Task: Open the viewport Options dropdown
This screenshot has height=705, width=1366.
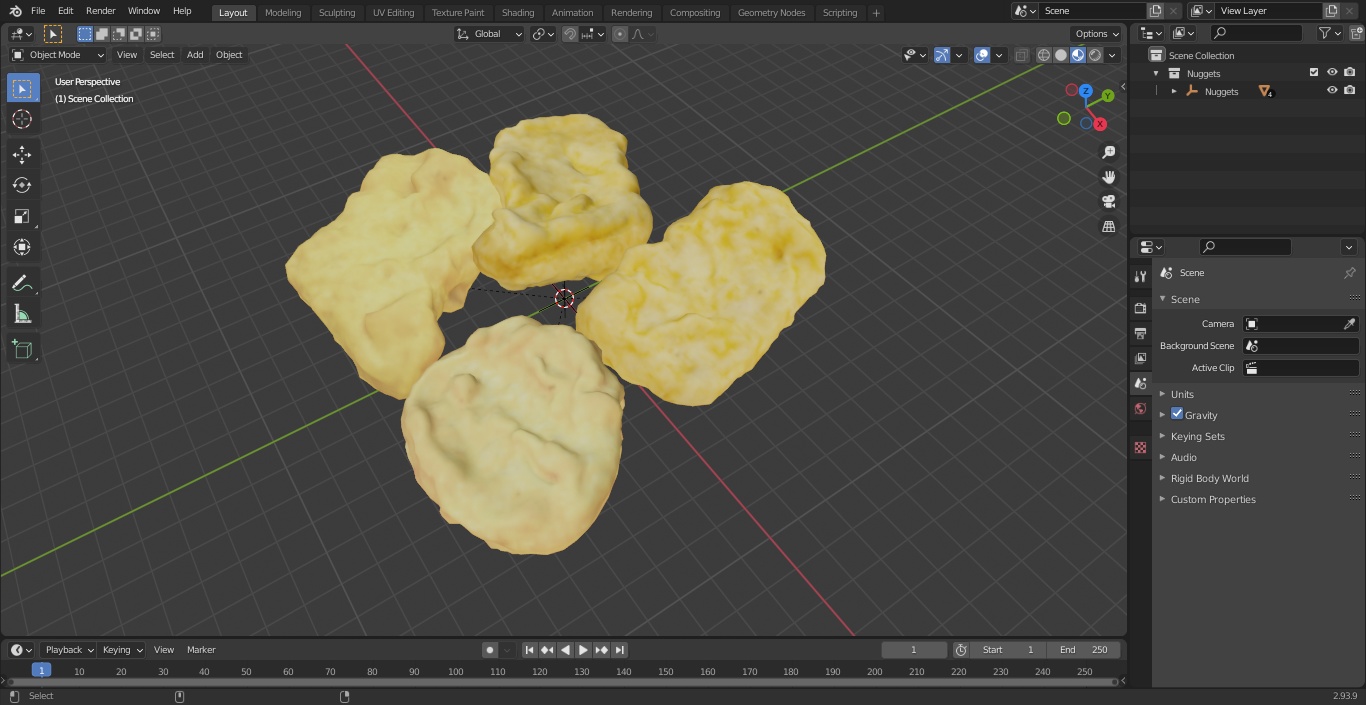Action: 1097,34
